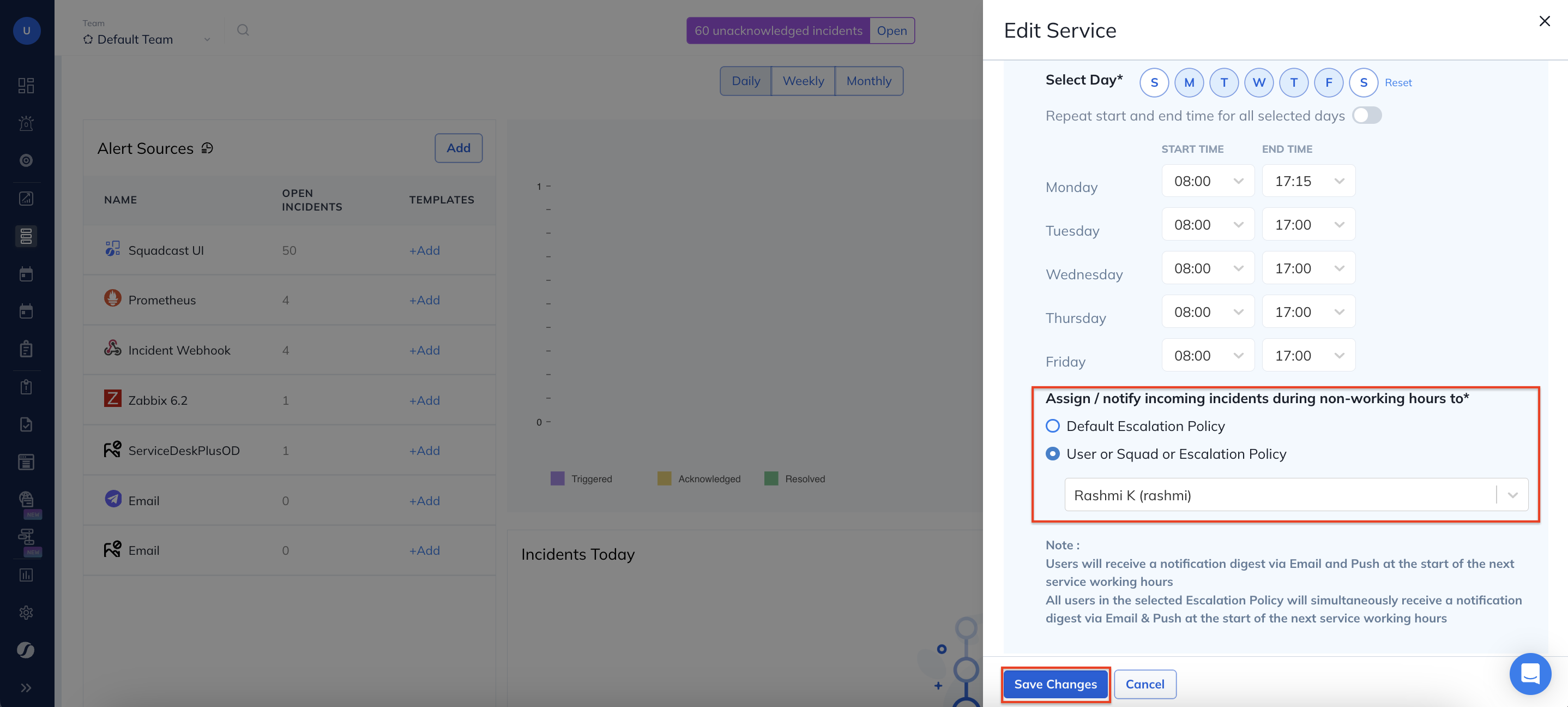The image size is (1568, 707).
Task: Open the dashboard icon in sidebar
Action: pos(26,85)
